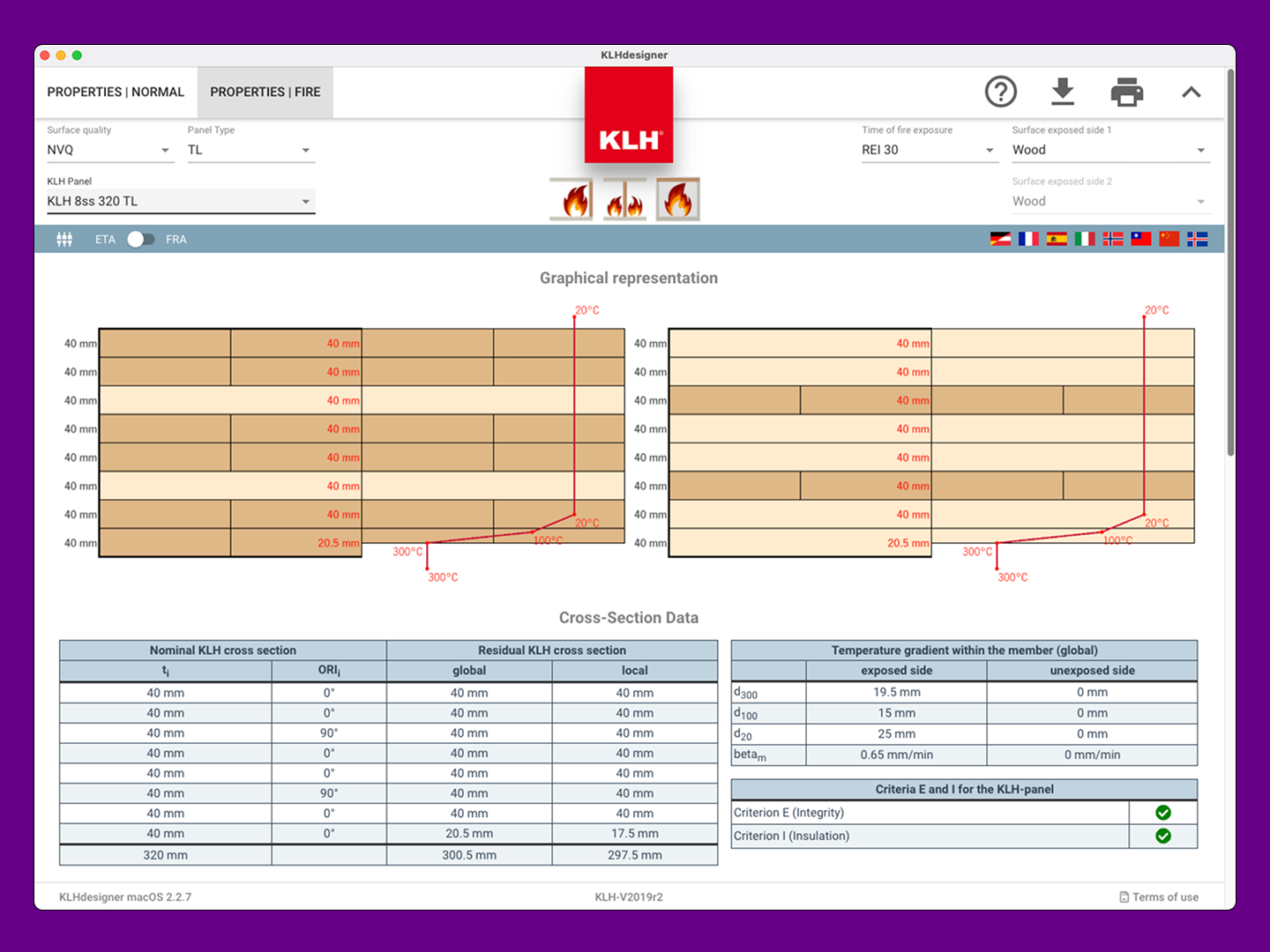This screenshot has height=952, width=1270.
Task: Open the Terms of use link
Action: click(x=1159, y=896)
